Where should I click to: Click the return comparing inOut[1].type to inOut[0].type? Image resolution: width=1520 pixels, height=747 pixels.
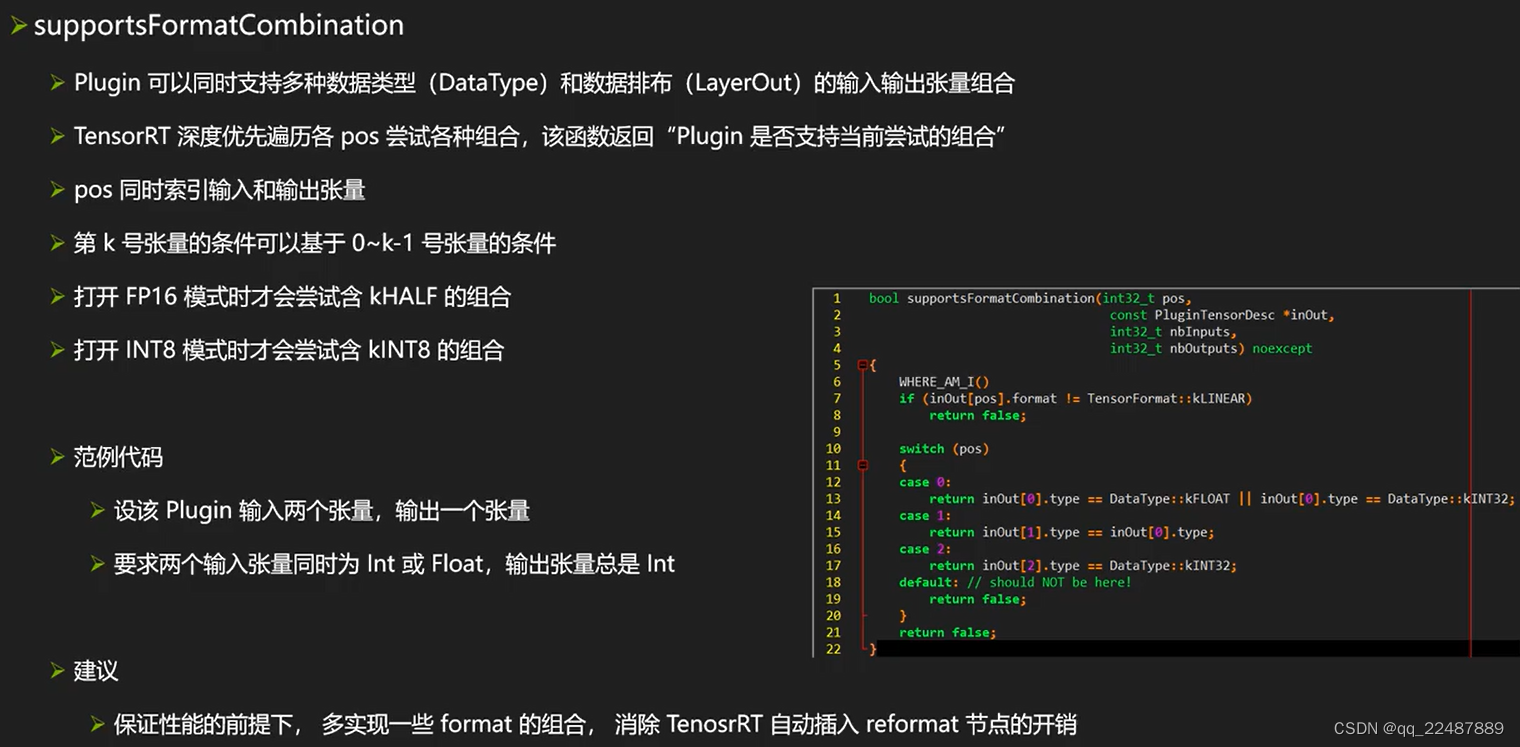click(1072, 532)
